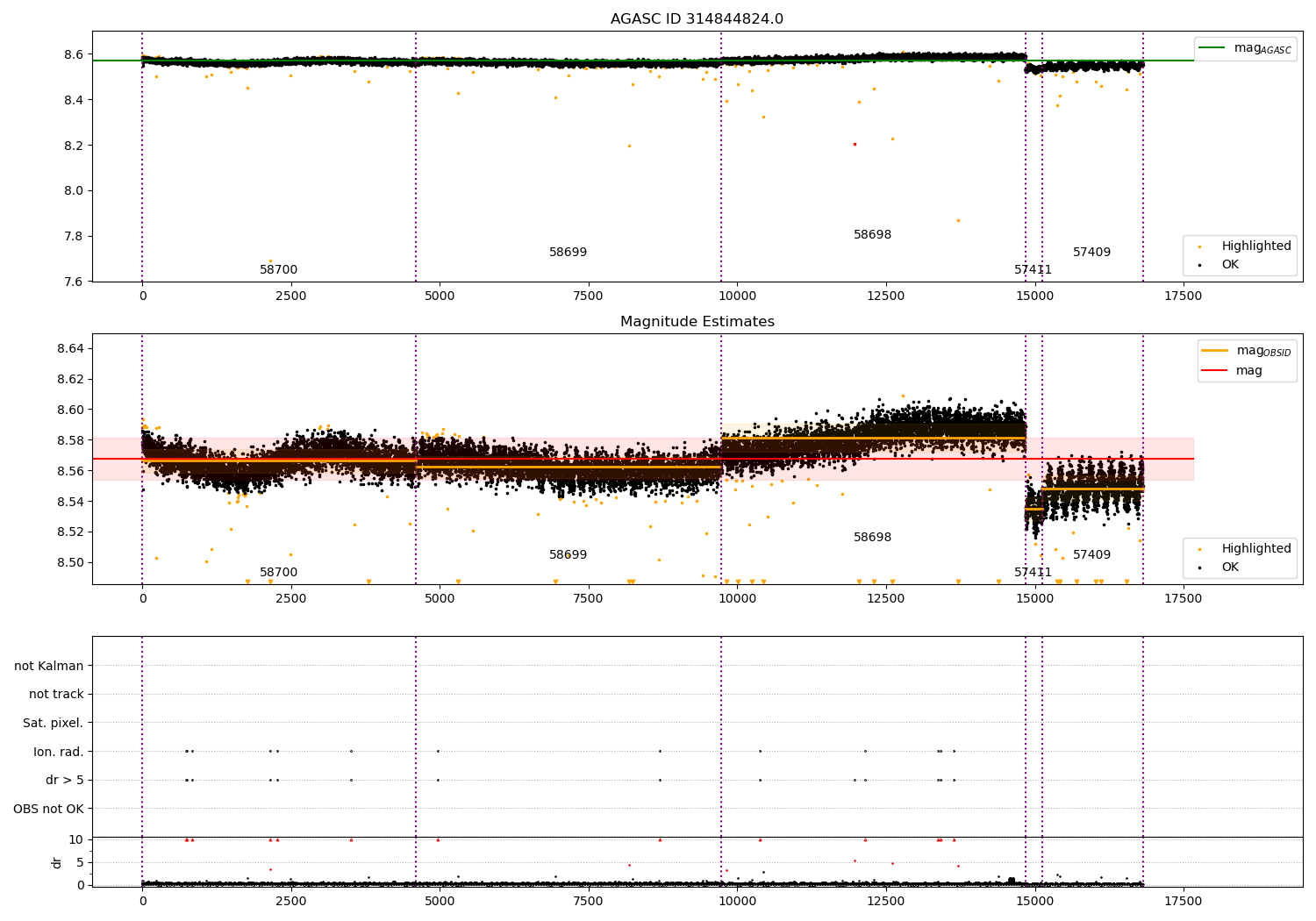This screenshot has height=921, width=1316.
Task: Click y-tick 8.60 on the middle plot
Action: point(70,410)
